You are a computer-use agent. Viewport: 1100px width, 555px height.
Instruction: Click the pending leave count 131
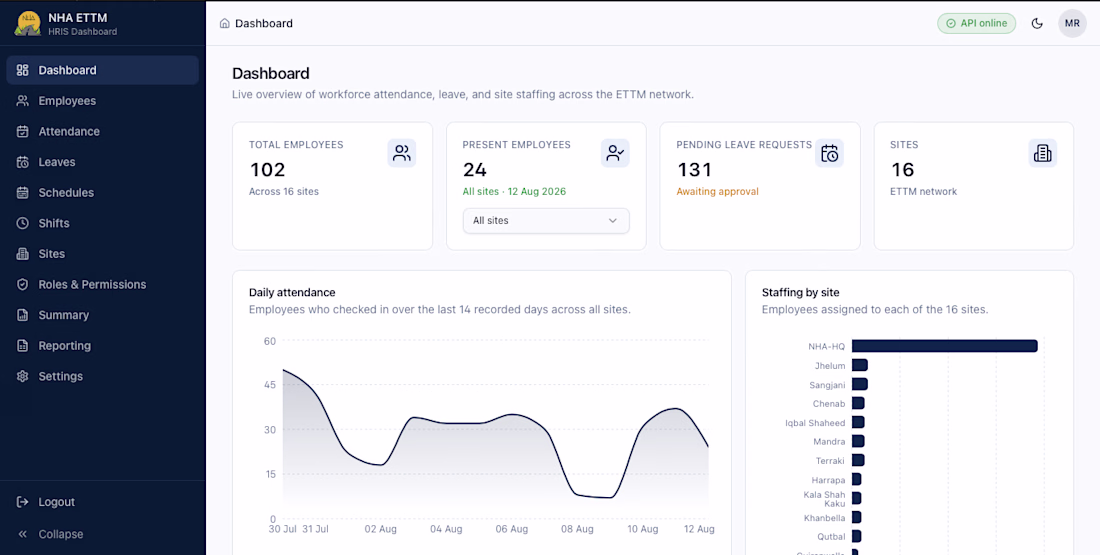coord(695,170)
